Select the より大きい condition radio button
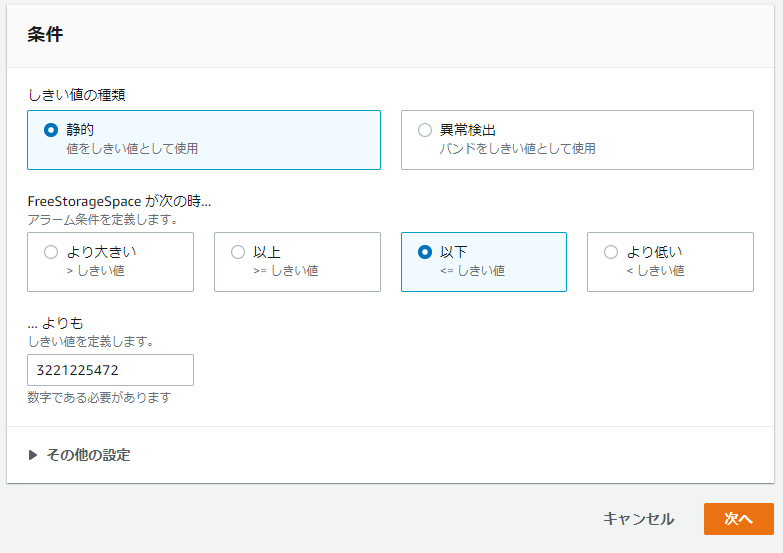Screen dimensions: 783x553 [51, 252]
